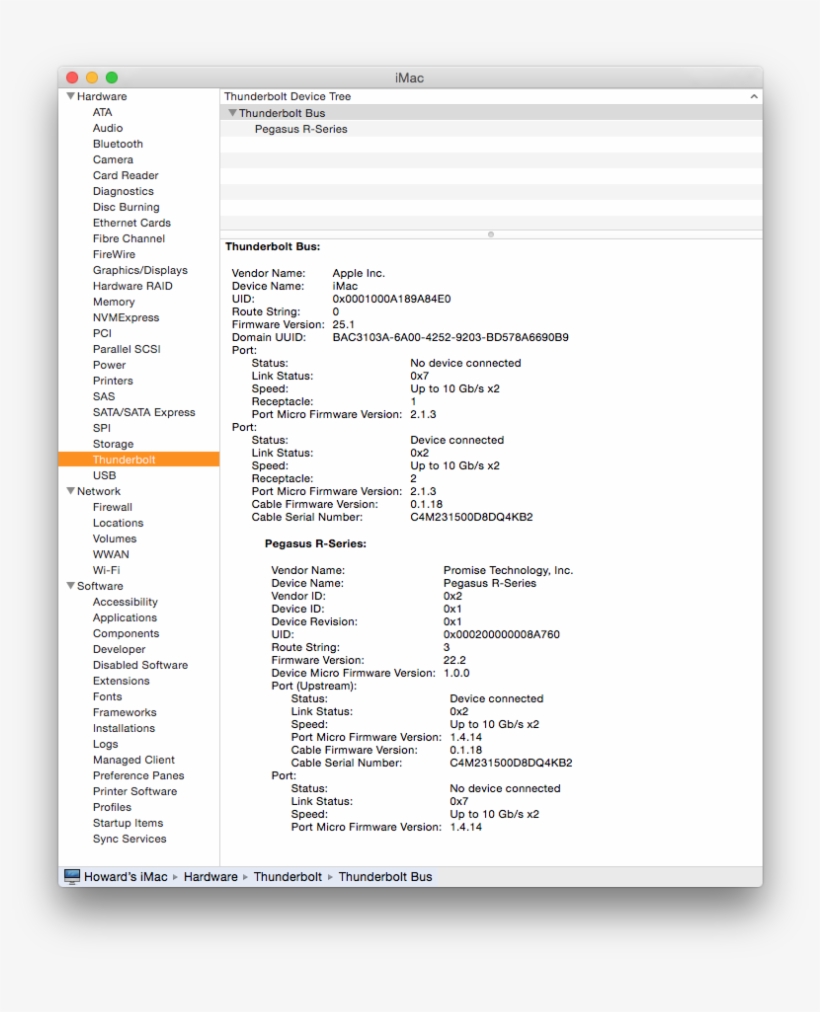
Task: Open the Graphics/Displays section
Action: click(140, 270)
